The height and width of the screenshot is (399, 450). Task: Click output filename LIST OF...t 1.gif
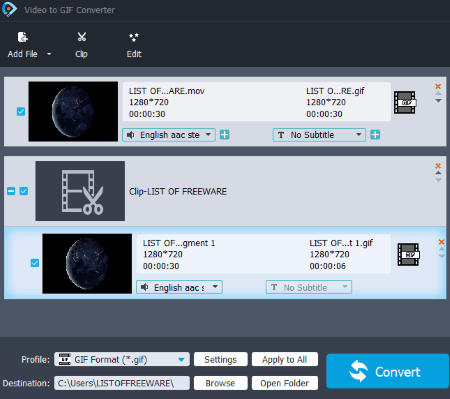pyautogui.click(x=341, y=243)
